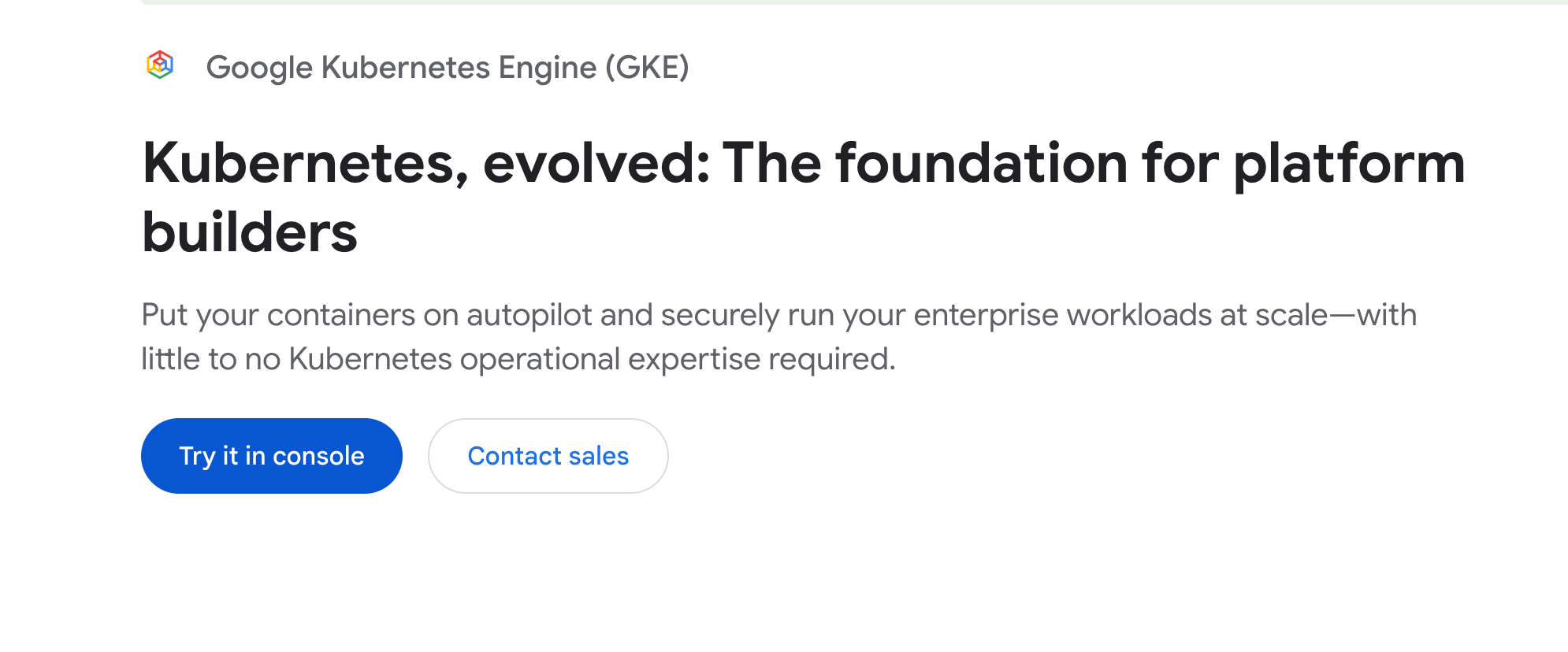Select the "(GKE)" abbreviation beside the logo
The height and width of the screenshot is (652, 1568).
[x=647, y=68]
